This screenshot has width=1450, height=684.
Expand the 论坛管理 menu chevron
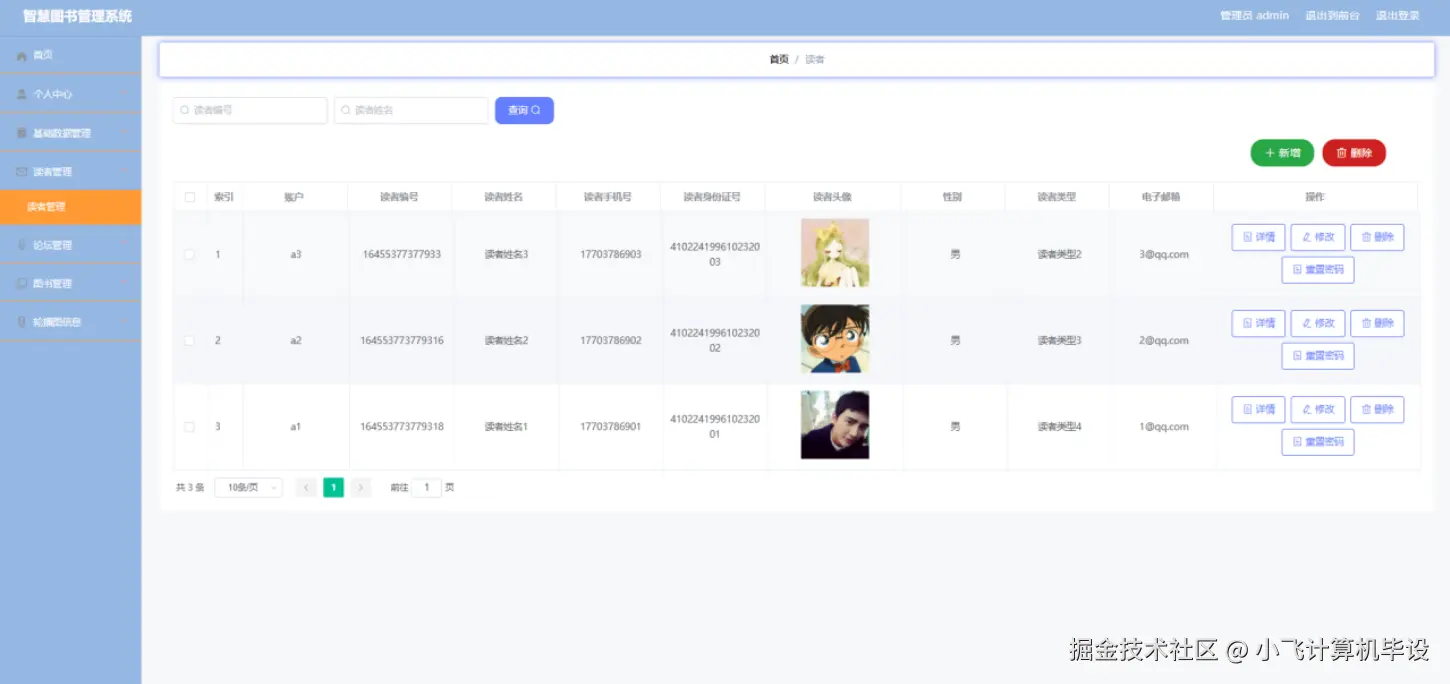[x=124, y=245]
